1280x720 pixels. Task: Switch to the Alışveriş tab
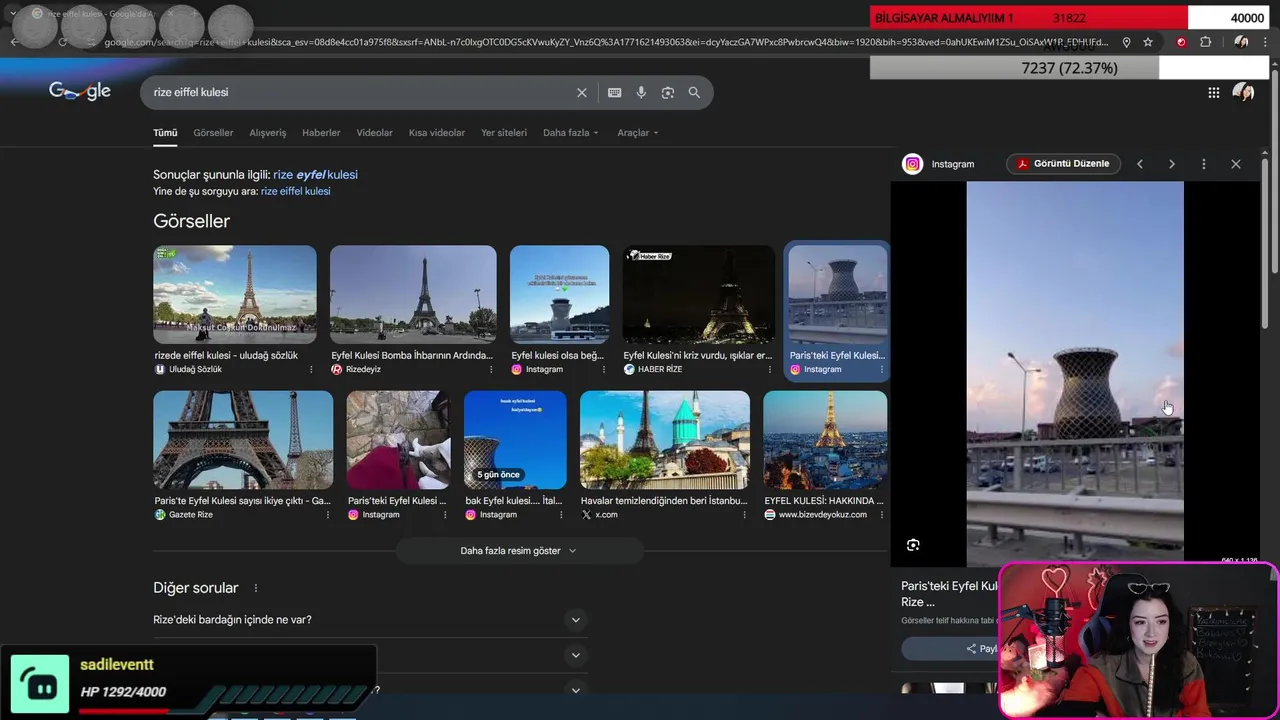[267, 132]
